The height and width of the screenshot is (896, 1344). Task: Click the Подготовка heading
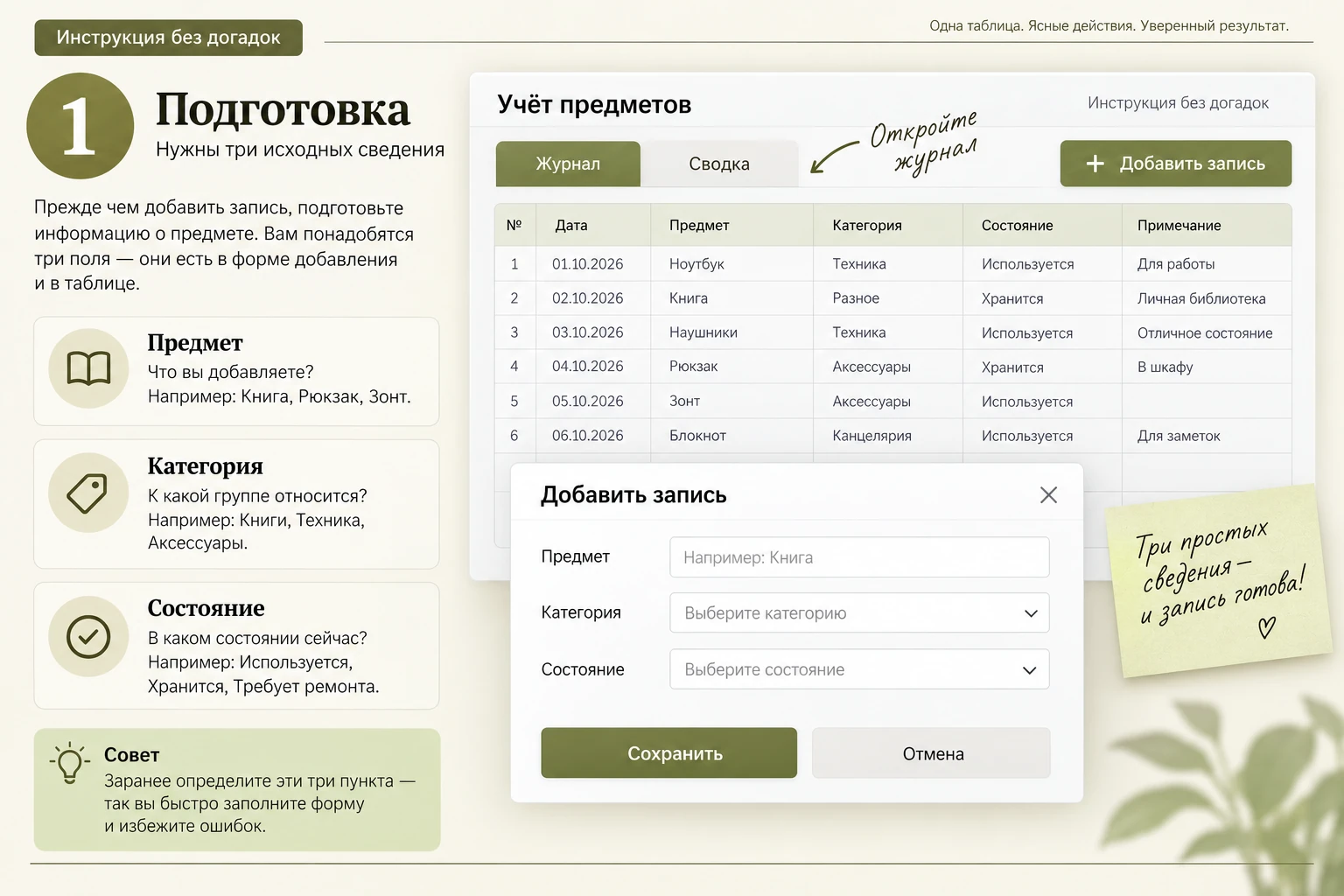point(283,109)
